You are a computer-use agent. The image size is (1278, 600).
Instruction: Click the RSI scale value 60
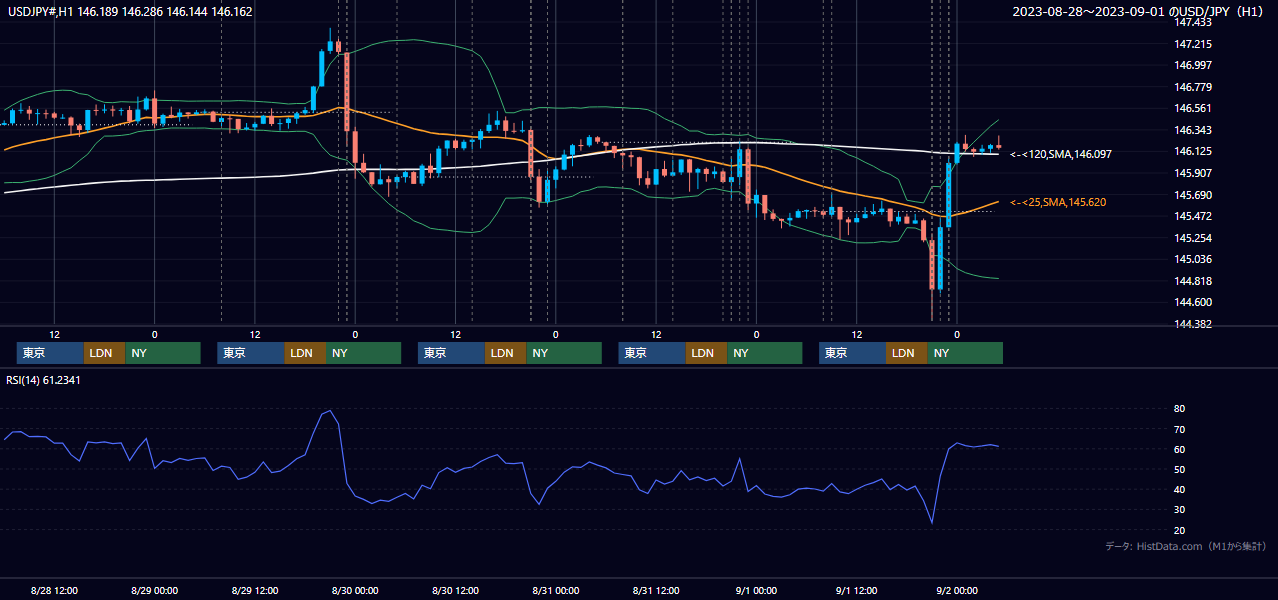point(1180,450)
